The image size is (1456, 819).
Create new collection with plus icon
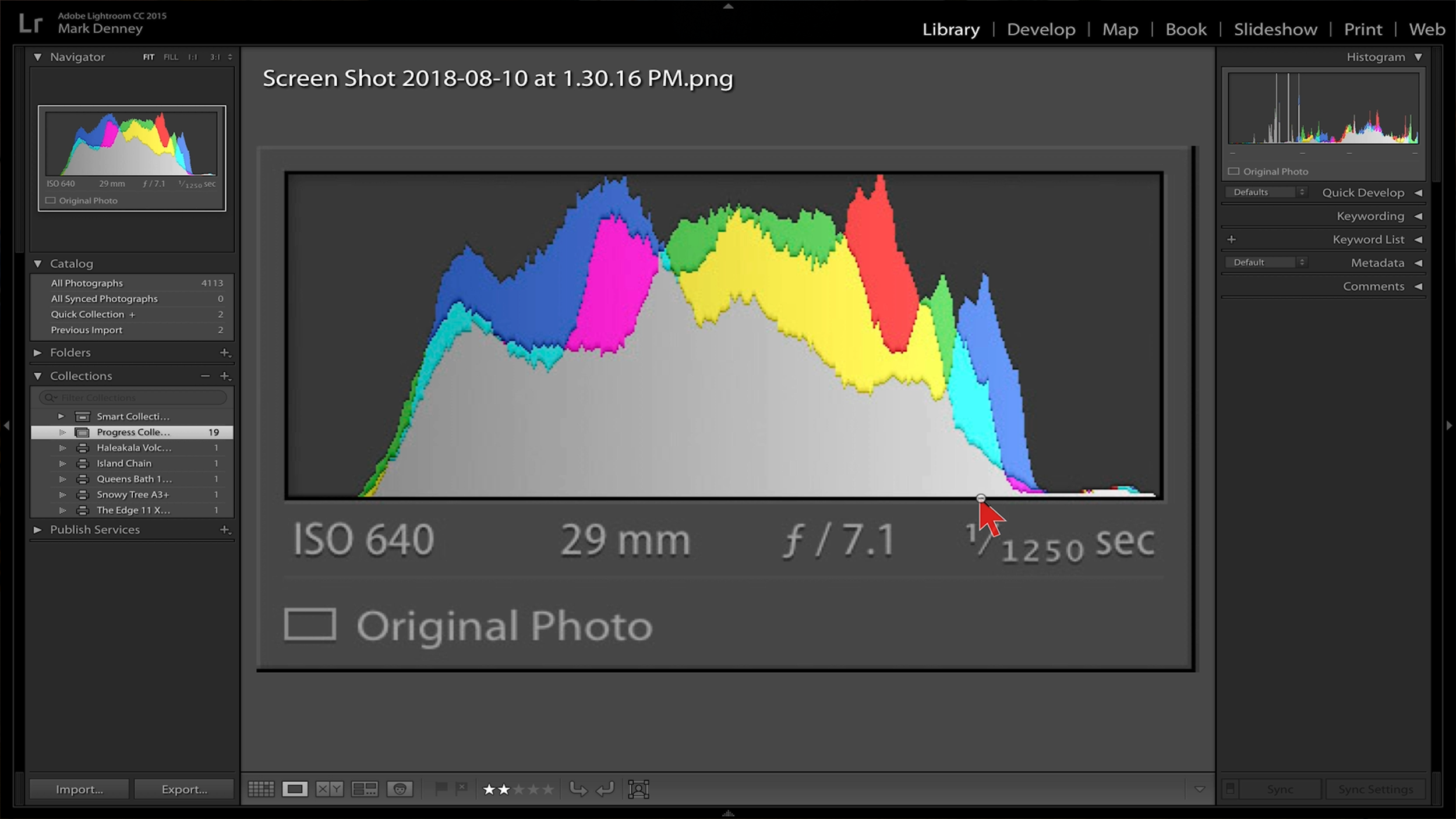coord(225,376)
